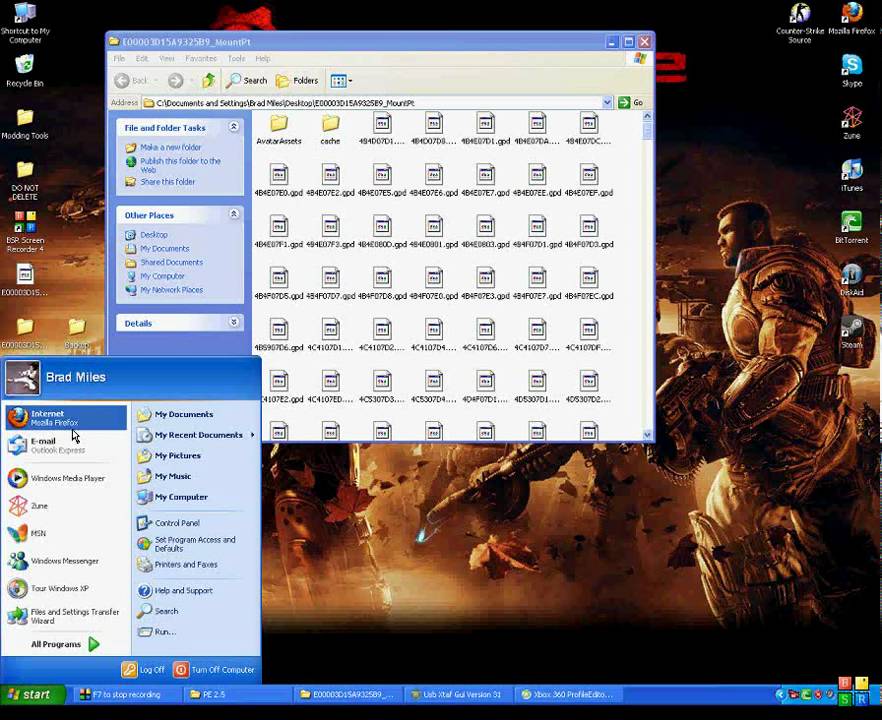Screen dimensions: 882x720
Task: Select Counter-Strike Source desktop icon
Action: [x=799, y=23]
